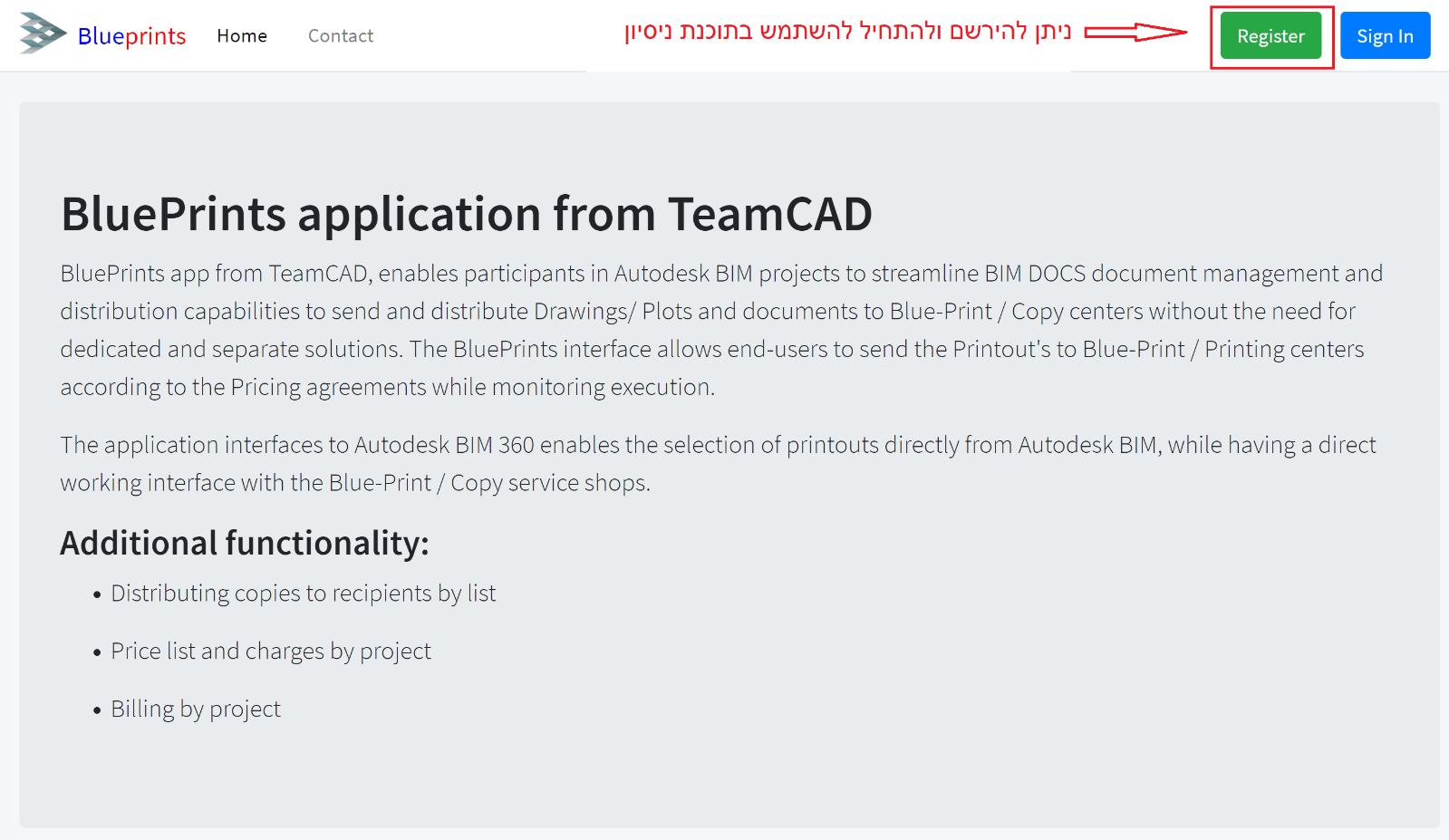1449x840 pixels.
Task: Click the paragraph about Autodesk BIM 360 interface
Action: (x=719, y=464)
